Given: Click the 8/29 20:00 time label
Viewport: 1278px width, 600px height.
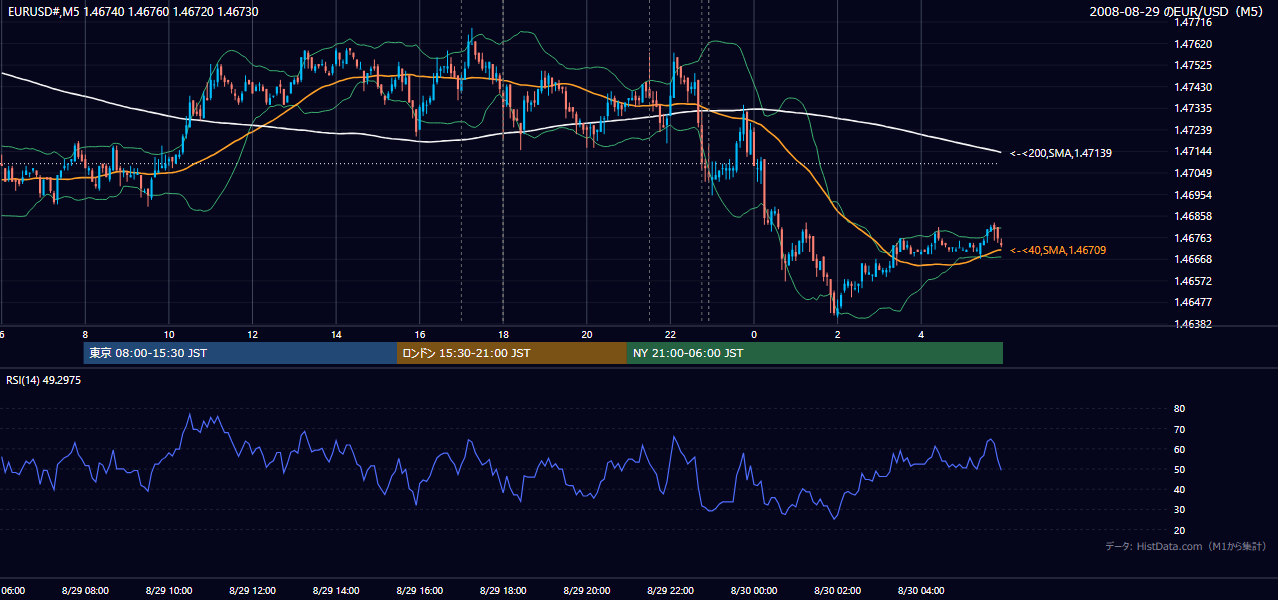Looking at the screenshot, I should pyautogui.click(x=586, y=590).
